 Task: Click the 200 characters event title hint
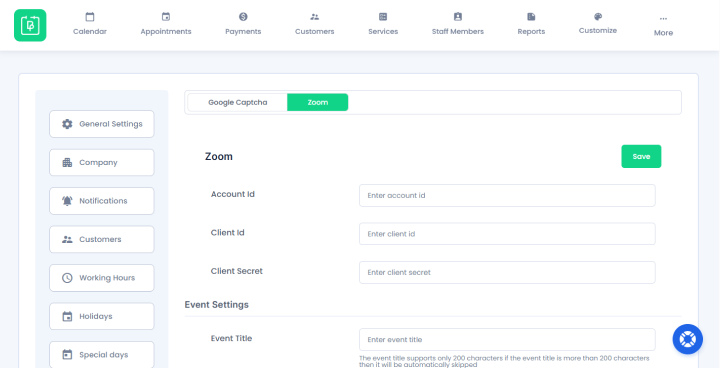click(504, 361)
